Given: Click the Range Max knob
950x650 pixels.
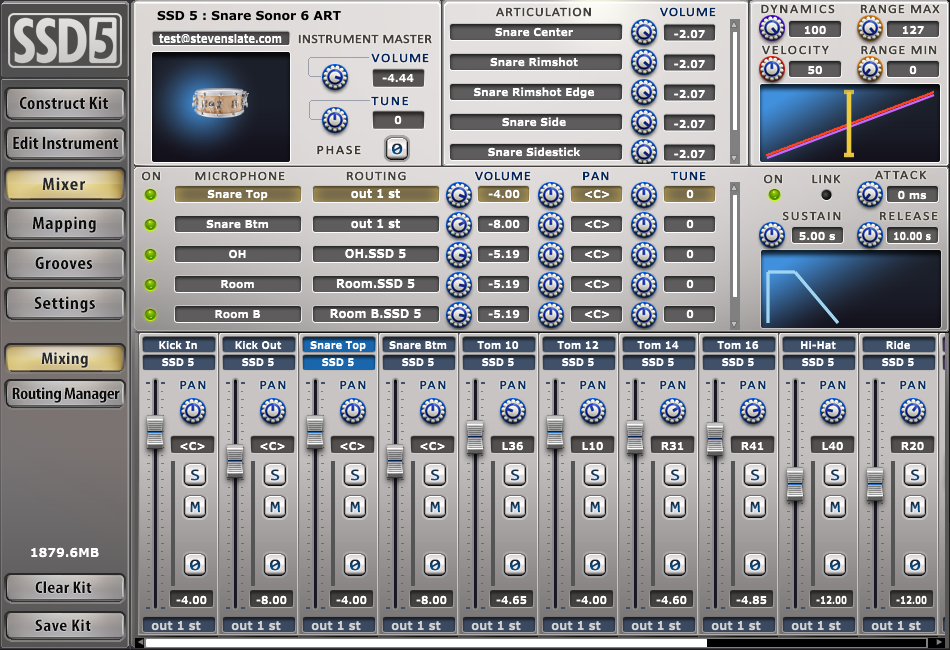Looking at the screenshot, I should click(869, 28).
